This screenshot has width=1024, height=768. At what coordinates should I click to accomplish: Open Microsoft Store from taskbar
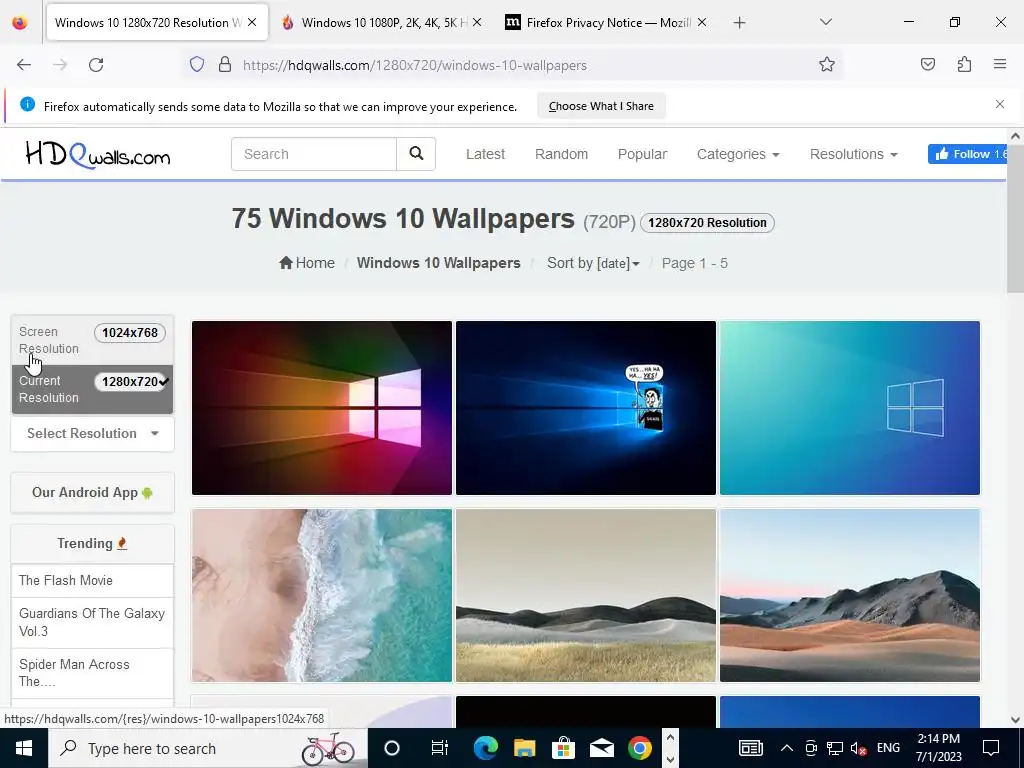pos(563,748)
